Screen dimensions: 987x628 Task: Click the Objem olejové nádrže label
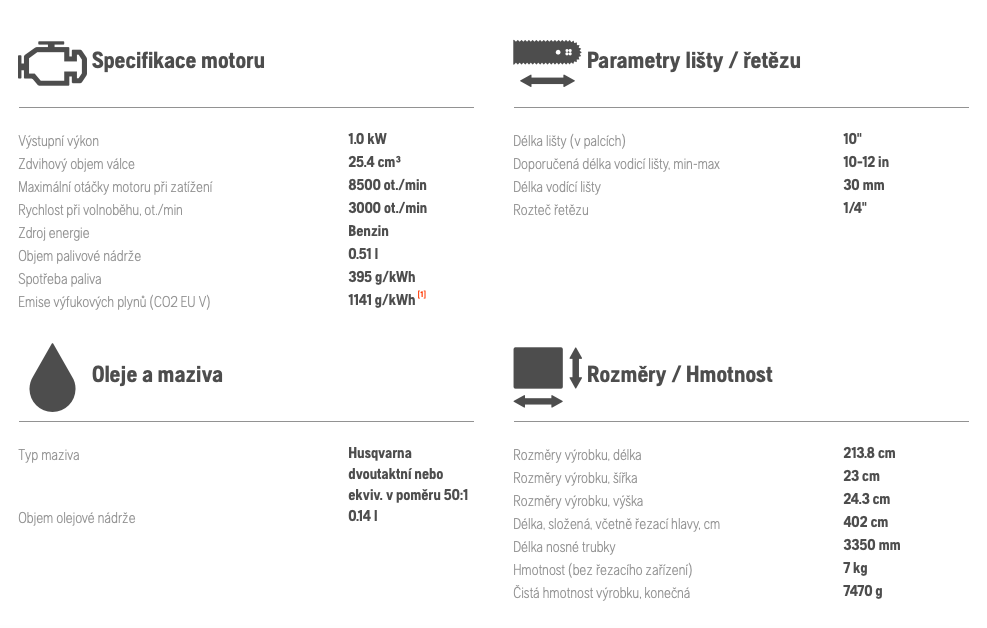77,519
